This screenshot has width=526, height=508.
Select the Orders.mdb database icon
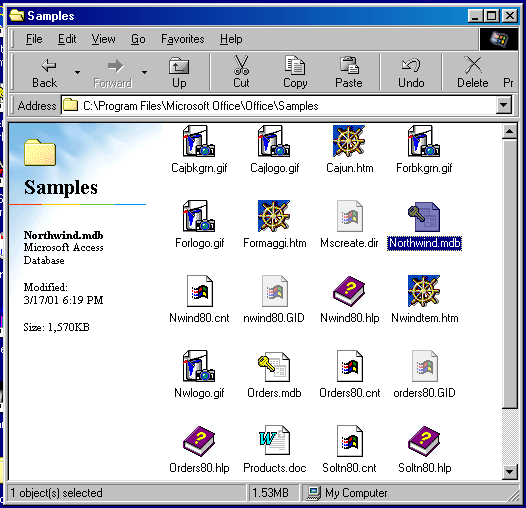tap(274, 366)
